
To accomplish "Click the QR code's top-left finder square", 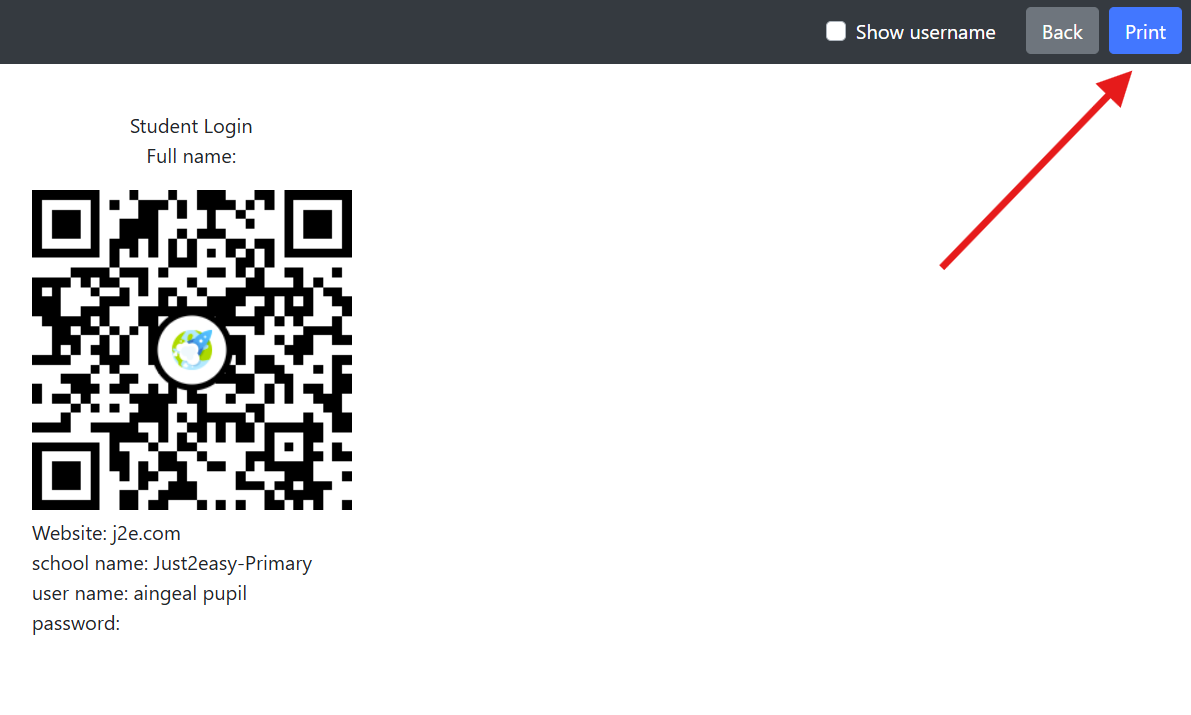I will coord(65,224).
